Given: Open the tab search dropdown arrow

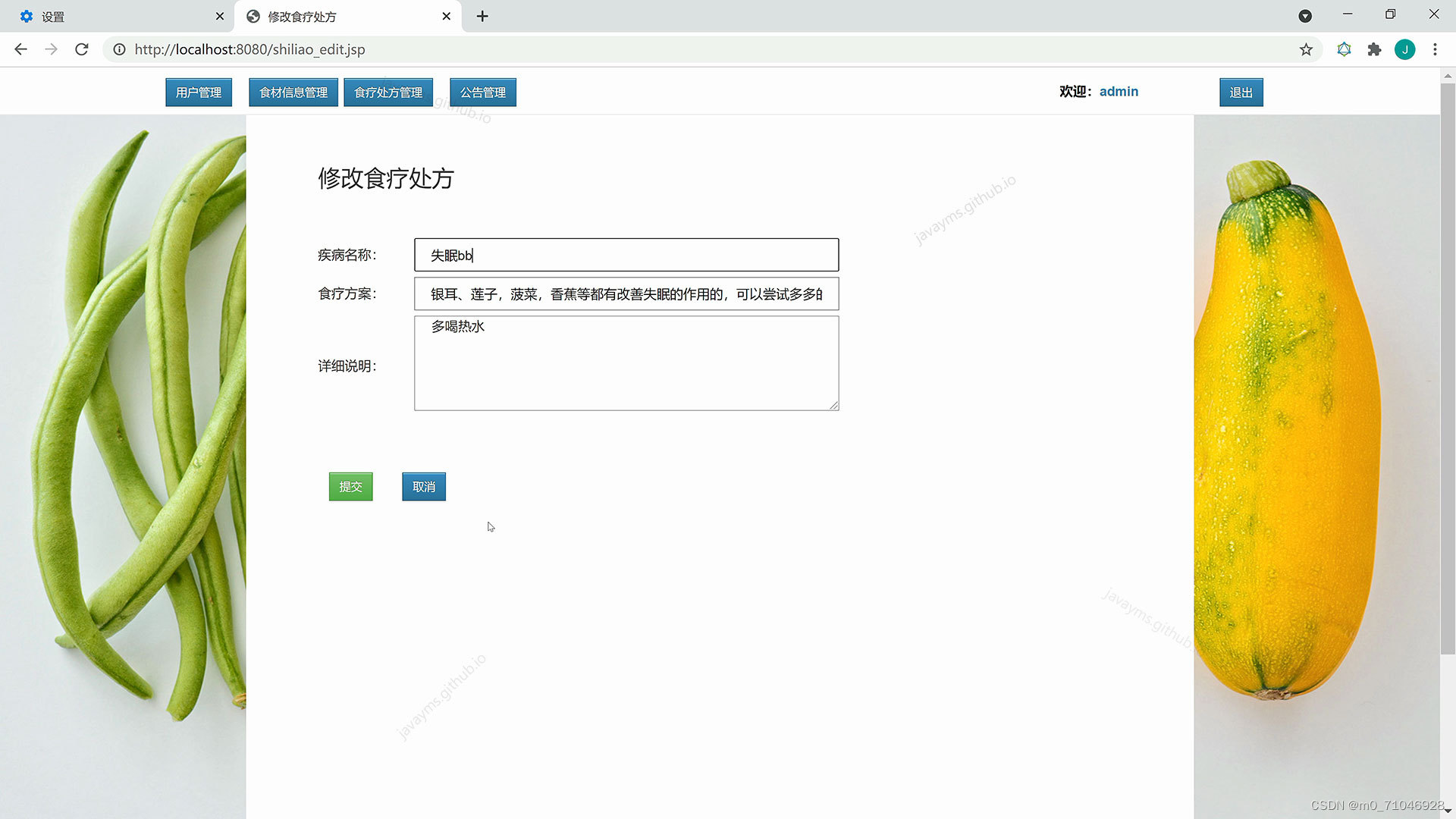Looking at the screenshot, I should coord(1305,16).
